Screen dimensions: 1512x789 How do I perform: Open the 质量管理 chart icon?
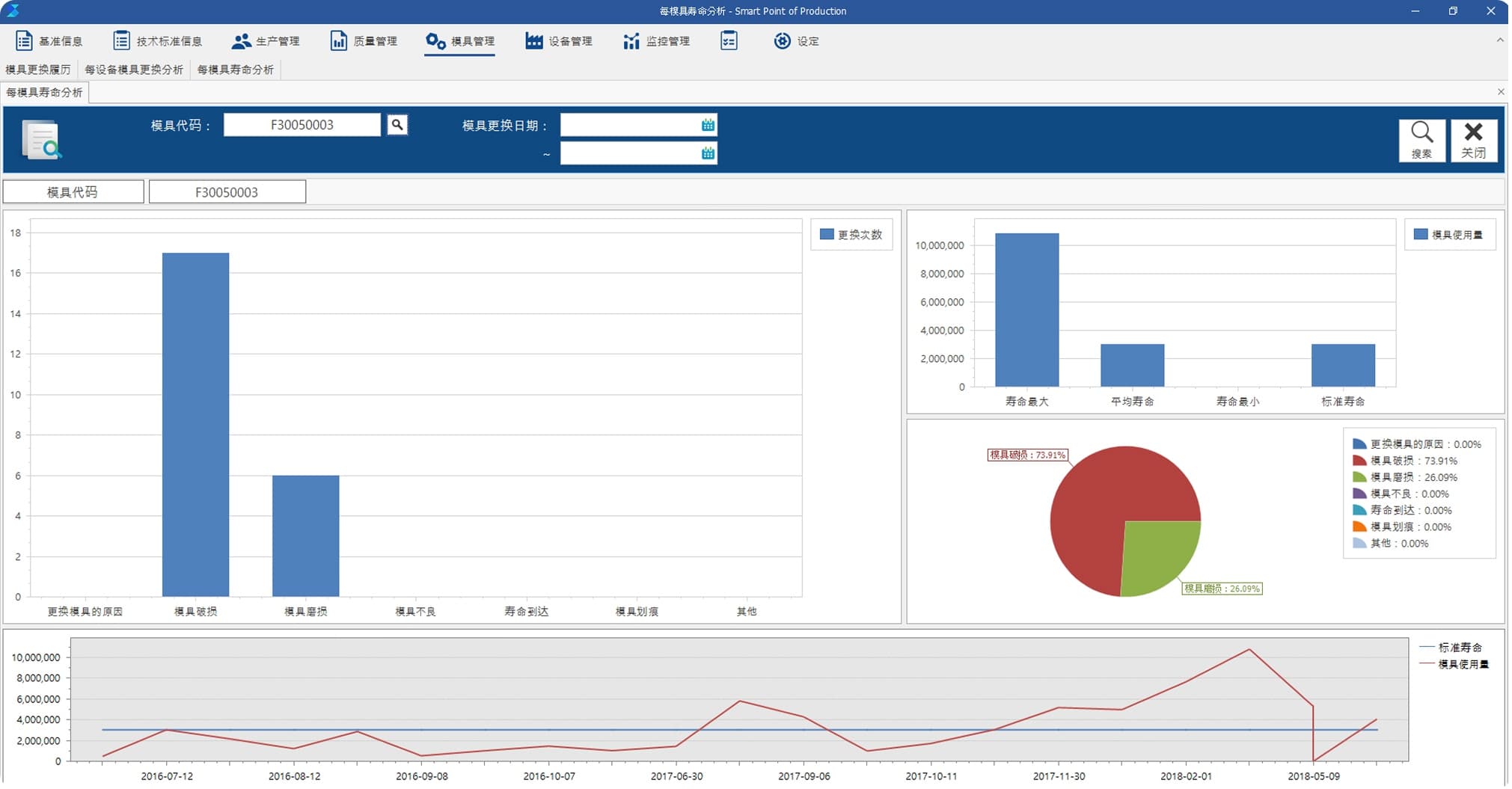click(x=338, y=41)
